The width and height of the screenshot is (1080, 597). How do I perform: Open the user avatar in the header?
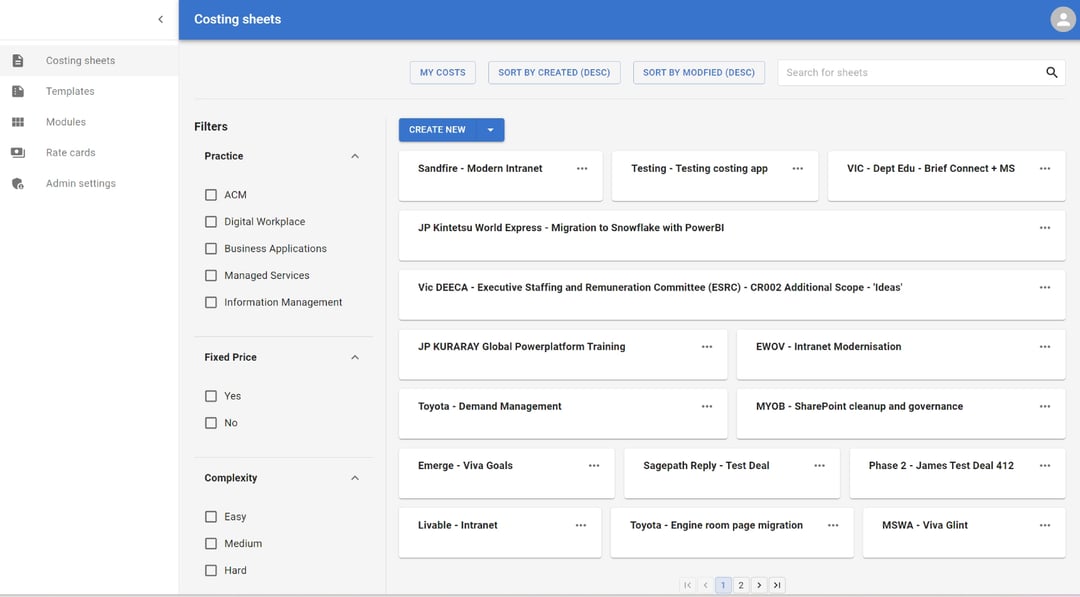pyautogui.click(x=1061, y=18)
